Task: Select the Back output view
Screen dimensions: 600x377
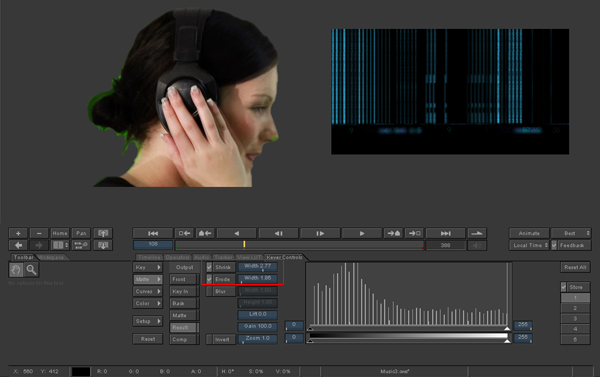Action: [x=184, y=303]
